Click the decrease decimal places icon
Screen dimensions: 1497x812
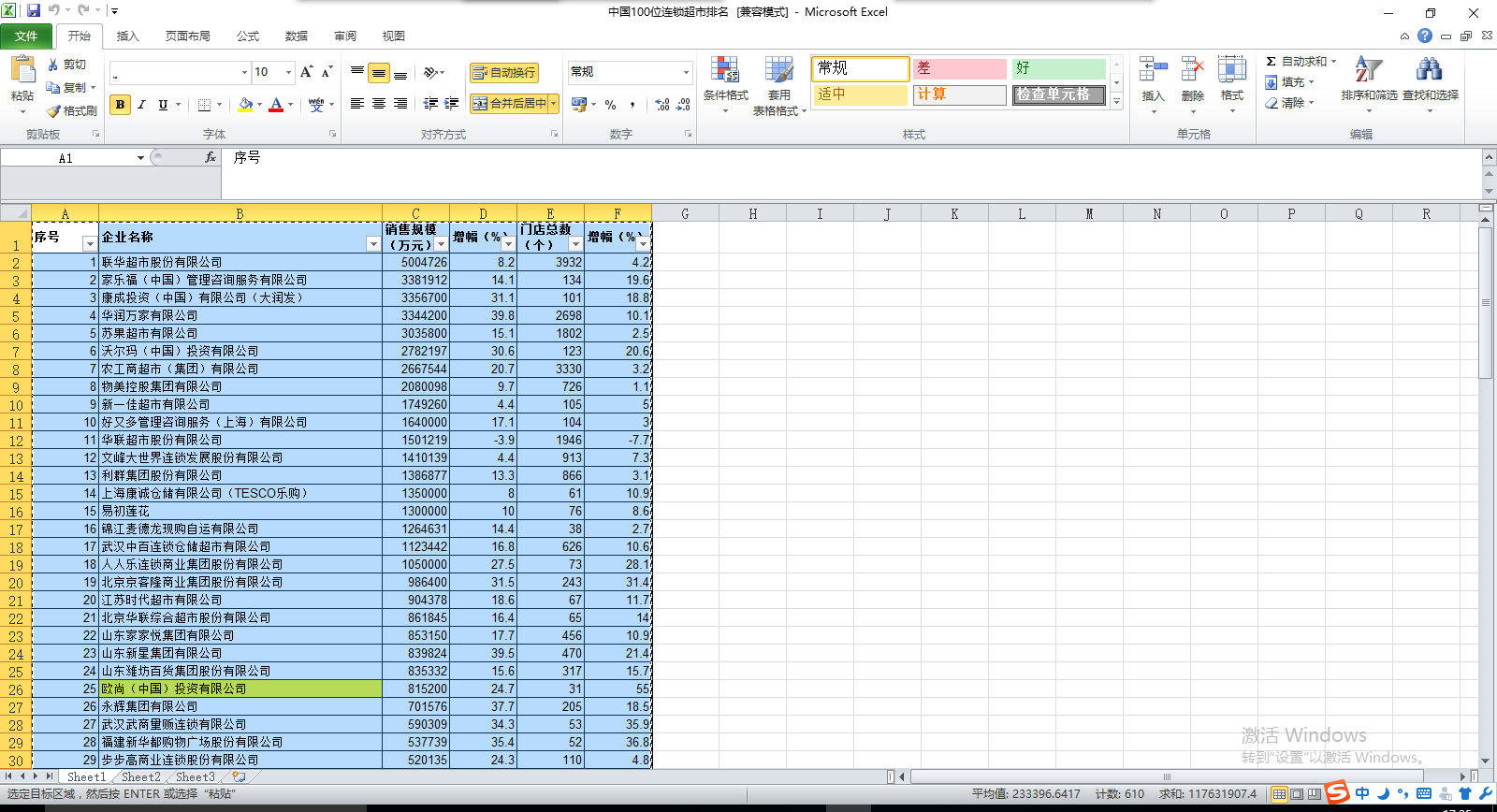(x=684, y=105)
